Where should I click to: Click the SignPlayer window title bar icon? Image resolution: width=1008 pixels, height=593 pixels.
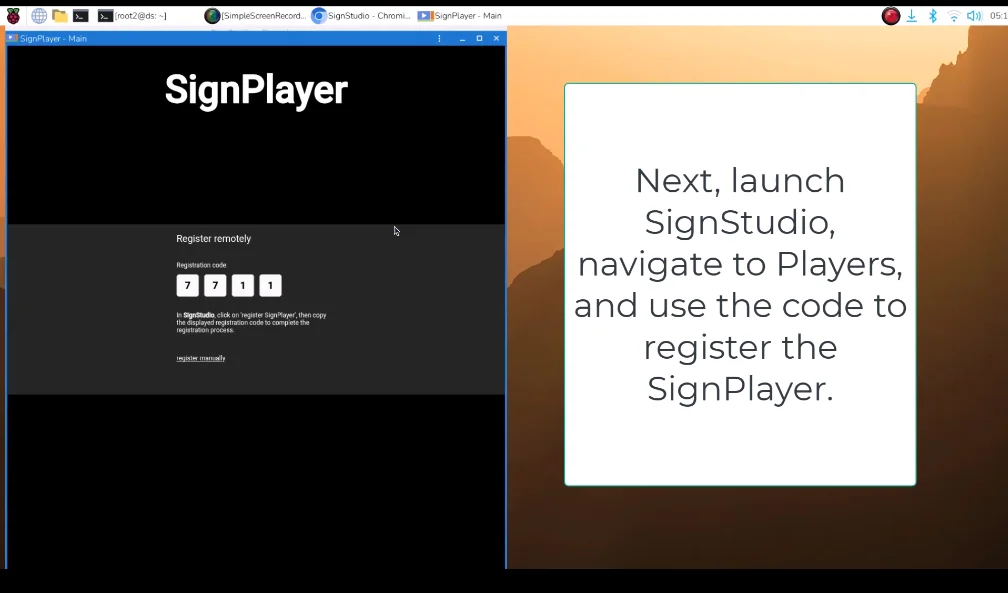(12, 38)
